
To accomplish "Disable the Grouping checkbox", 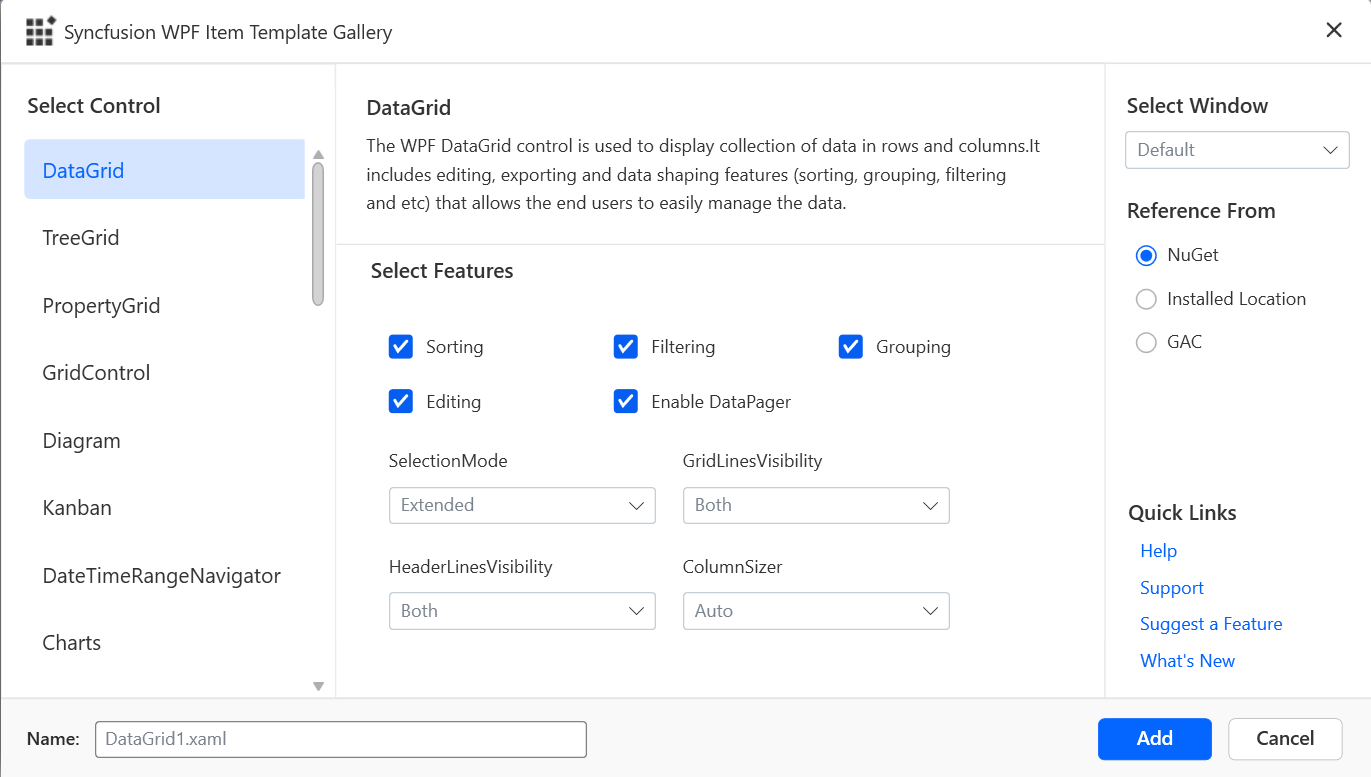I will pos(851,347).
